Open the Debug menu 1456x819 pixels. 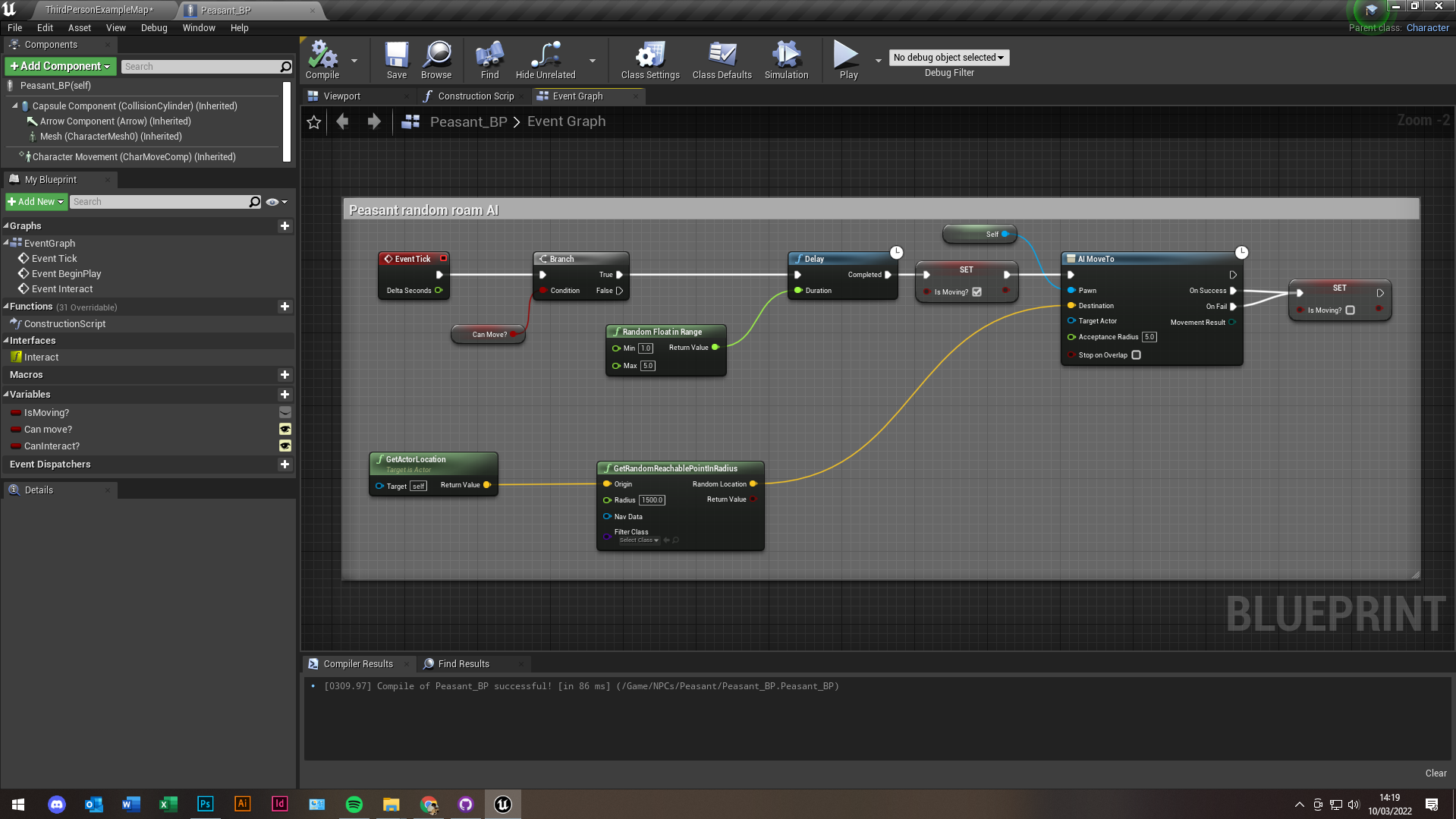coord(154,28)
